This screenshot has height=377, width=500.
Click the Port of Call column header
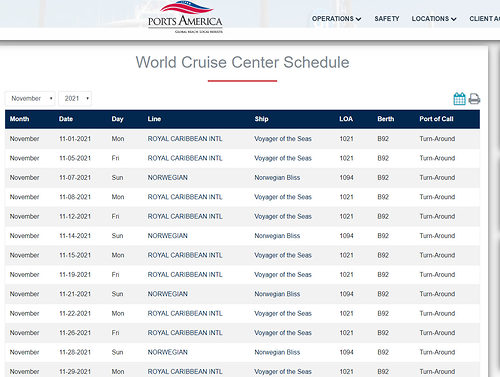pos(436,119)
